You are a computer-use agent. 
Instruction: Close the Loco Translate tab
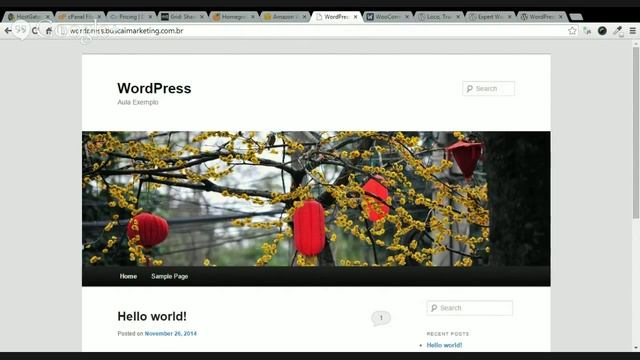point(458,17)
